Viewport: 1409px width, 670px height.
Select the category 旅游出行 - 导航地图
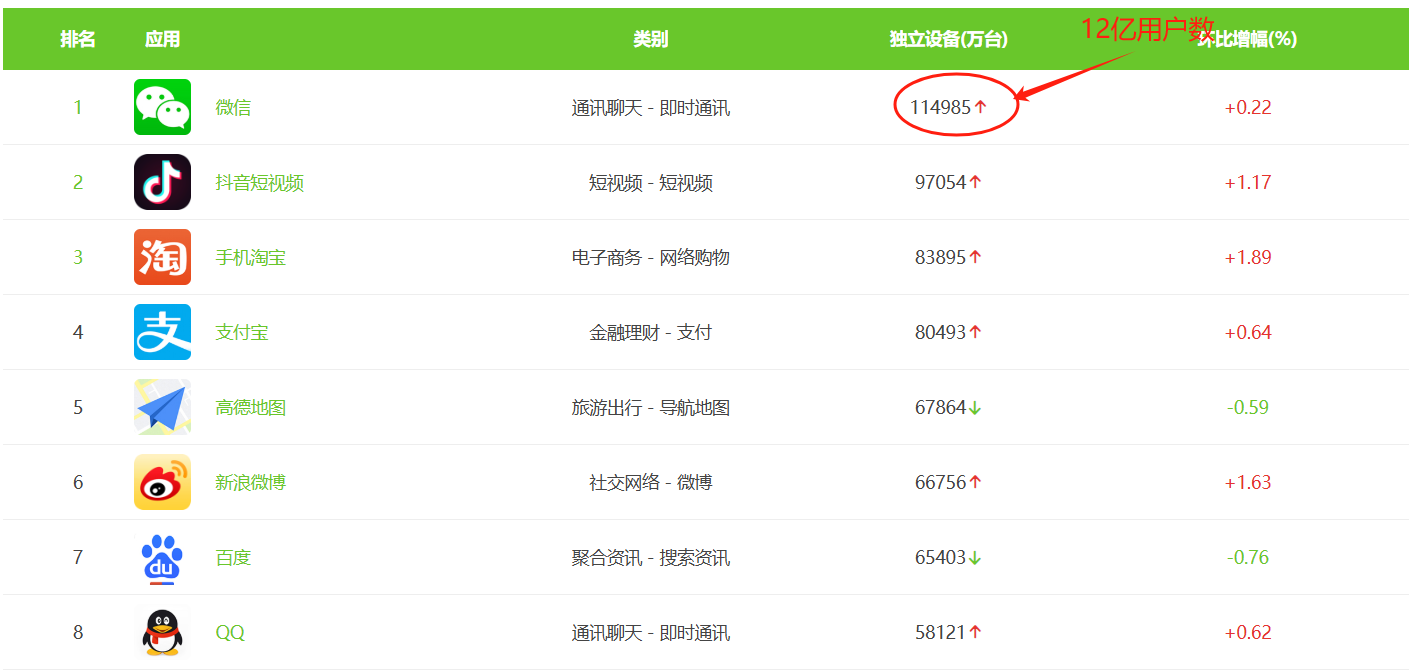[651, 407]
